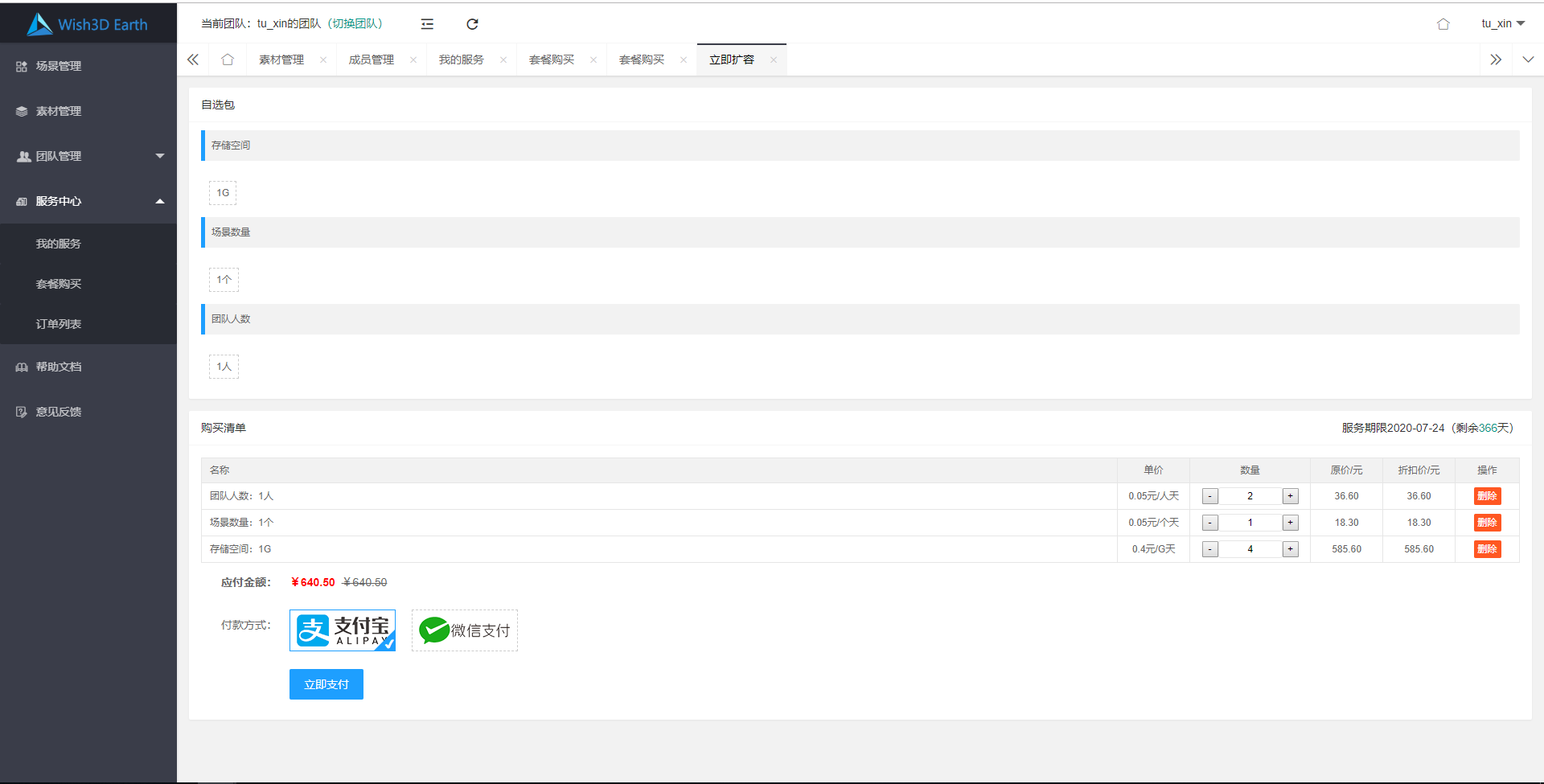Open 订单列表 in the sidebar
Image resolution: width=1544 pixels, height=784 pixels.
pos(59,324)
